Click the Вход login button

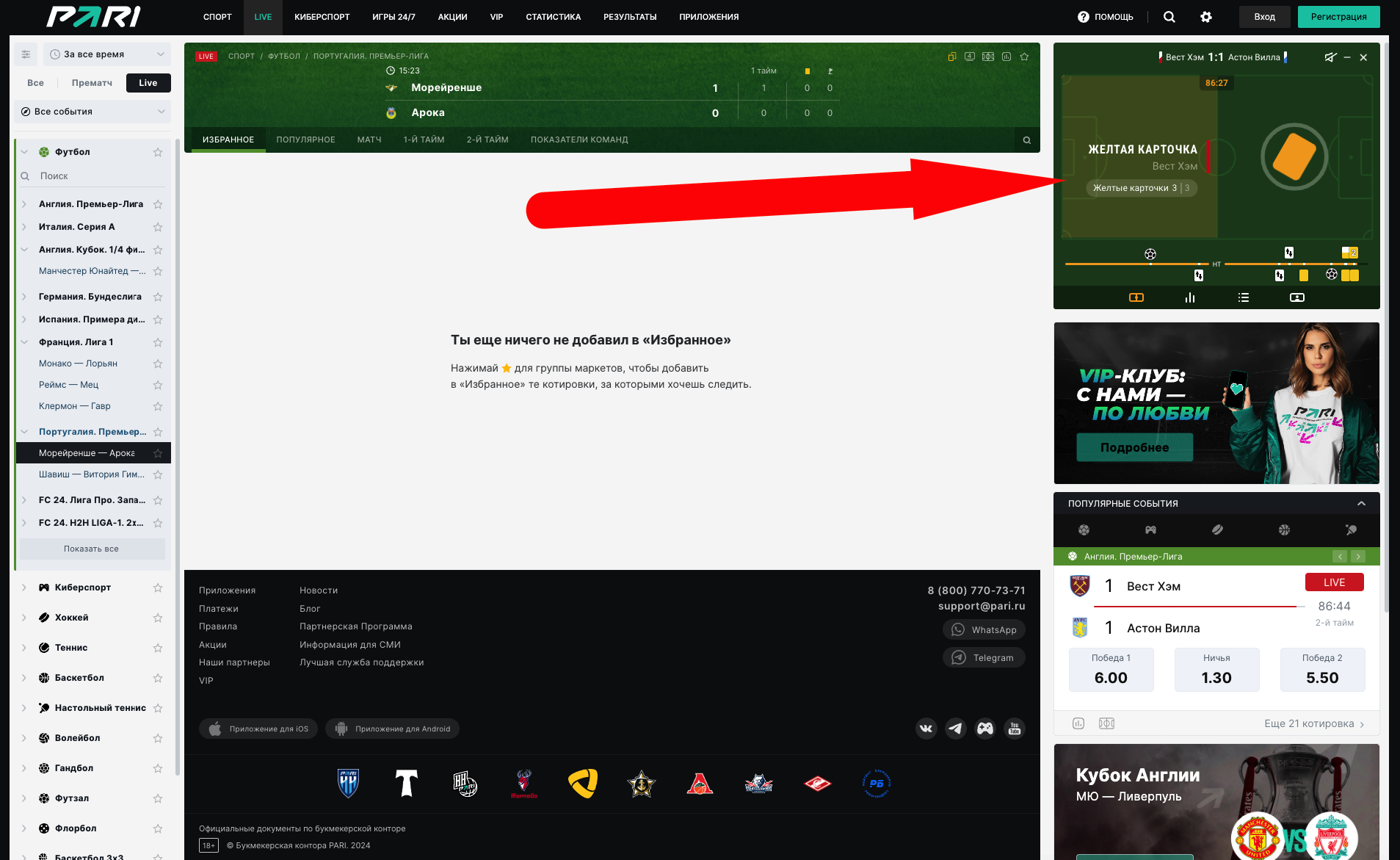(1264, 17)
